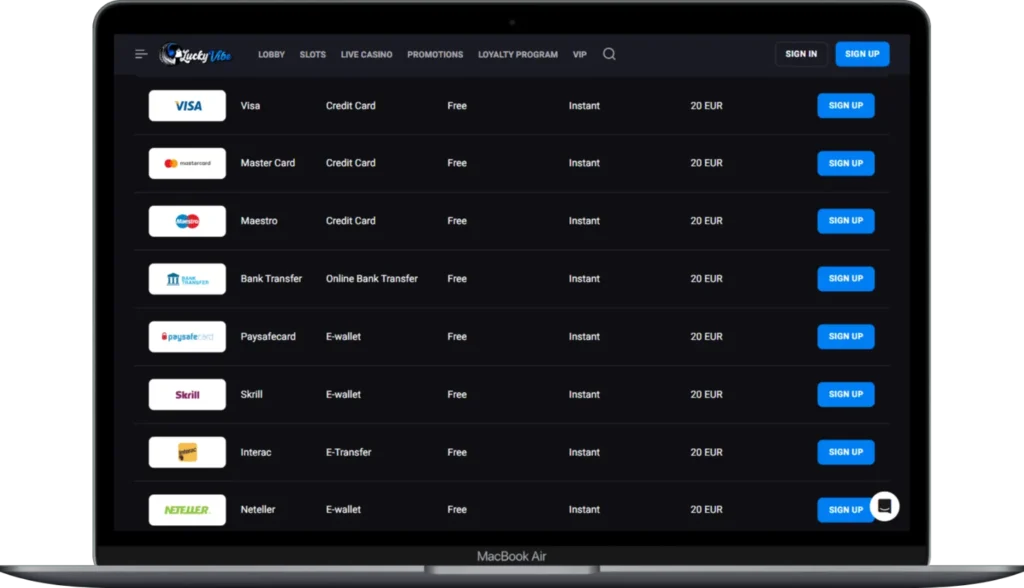Open the live chat bubble icon
1024x588 pixels.
click(x=884, y=506)
